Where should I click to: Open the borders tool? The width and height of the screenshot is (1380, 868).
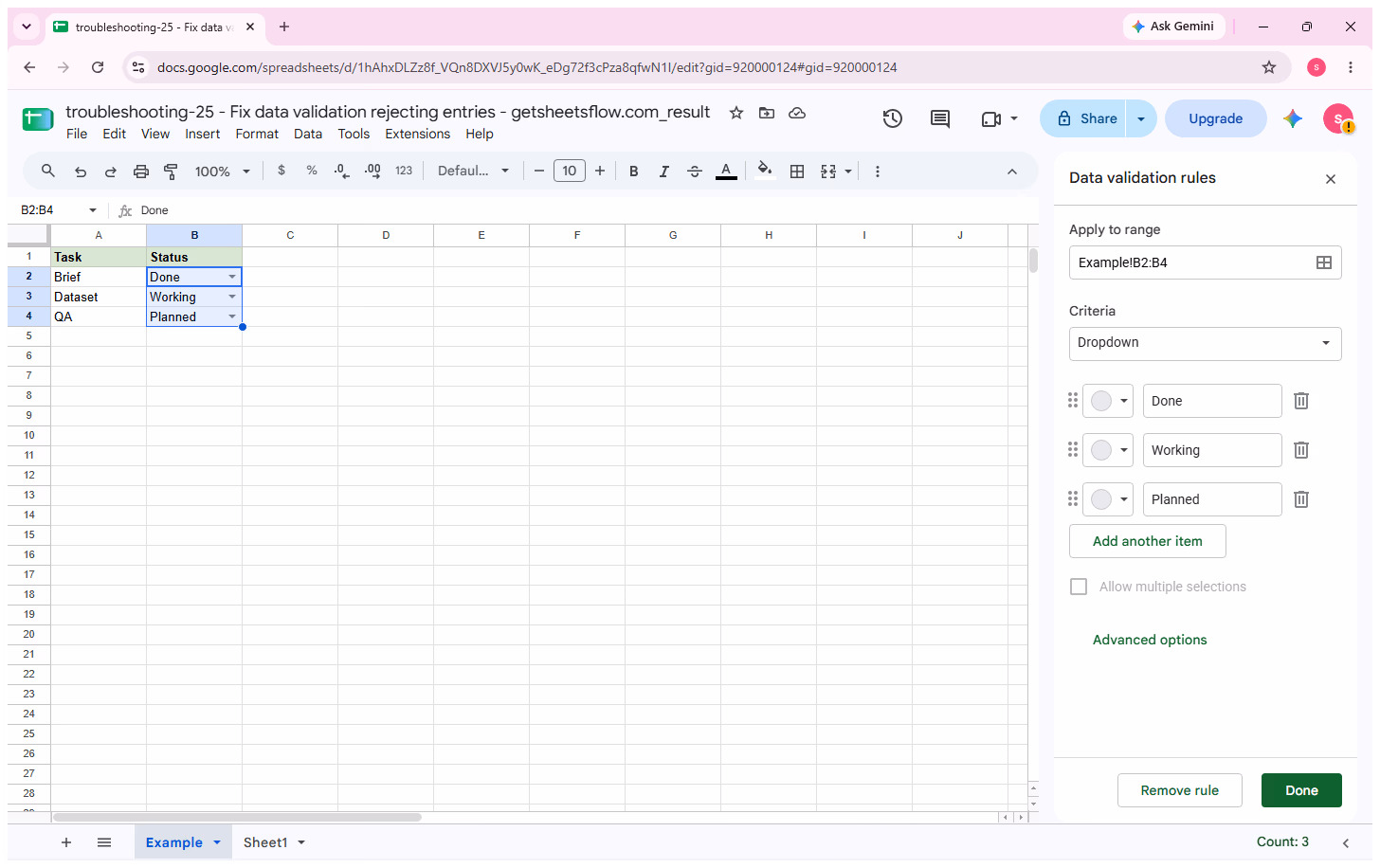pos(797,172)
